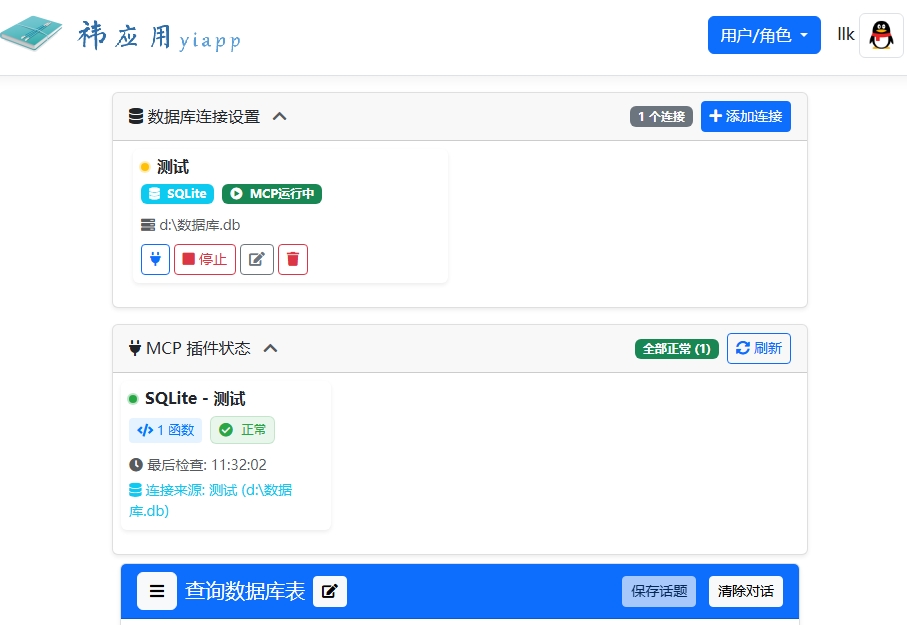Viewport: 907px width, 625px height.
Task: Click the 1 个连接 badge
Action: (x=661, y=116)
